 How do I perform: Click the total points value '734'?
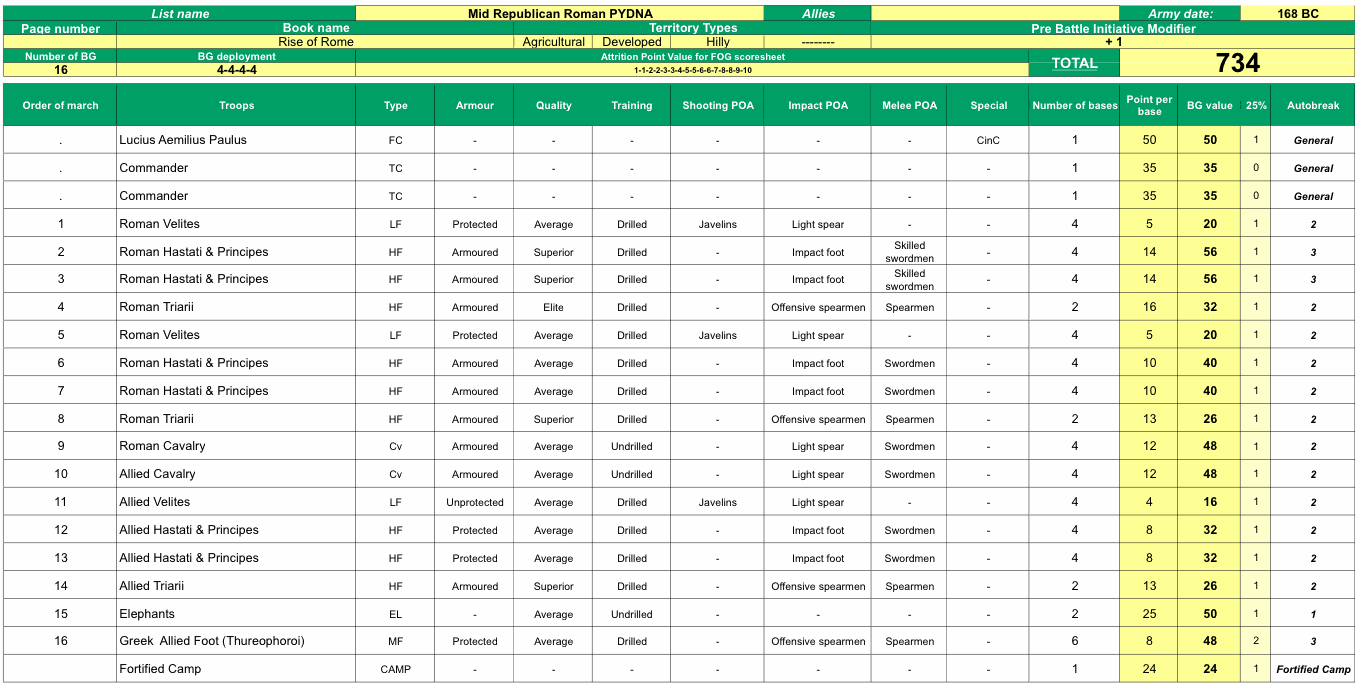coord(1238,63)
